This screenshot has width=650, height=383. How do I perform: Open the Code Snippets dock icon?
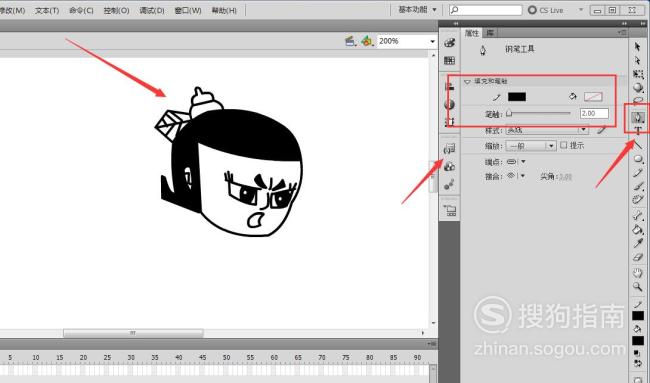[x=449, y=148]
